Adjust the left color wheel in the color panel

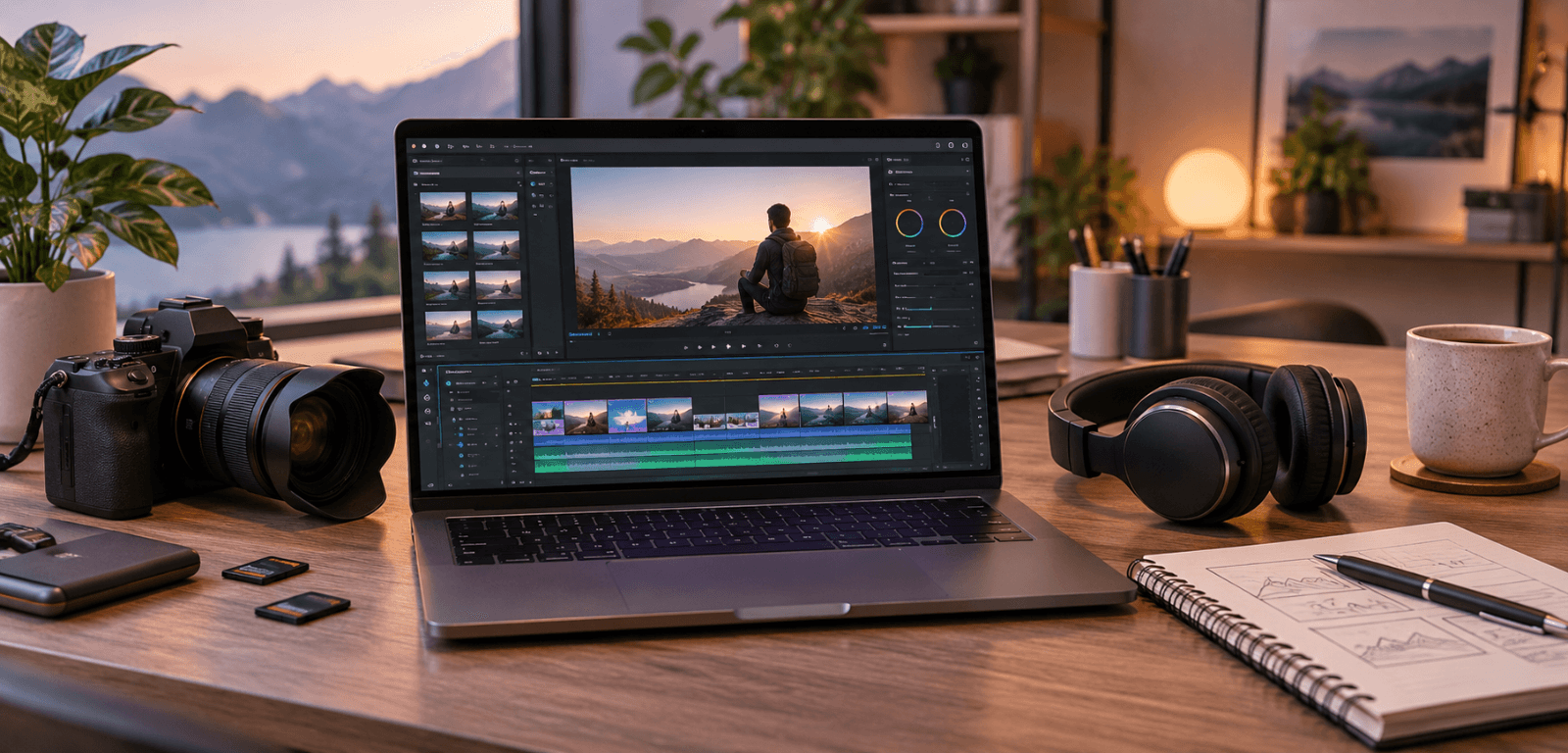(909, 224)
